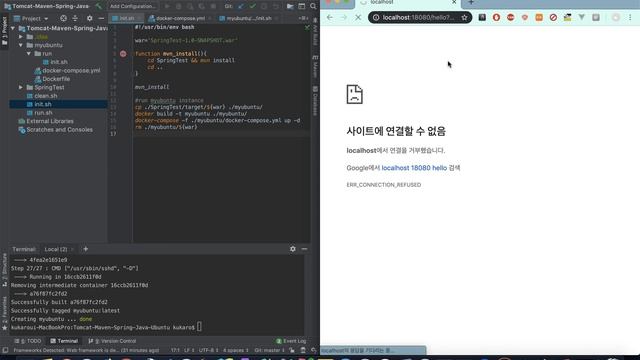
Task: Click the funnel-shaped extension icon
Action: [x=581, y=18]
